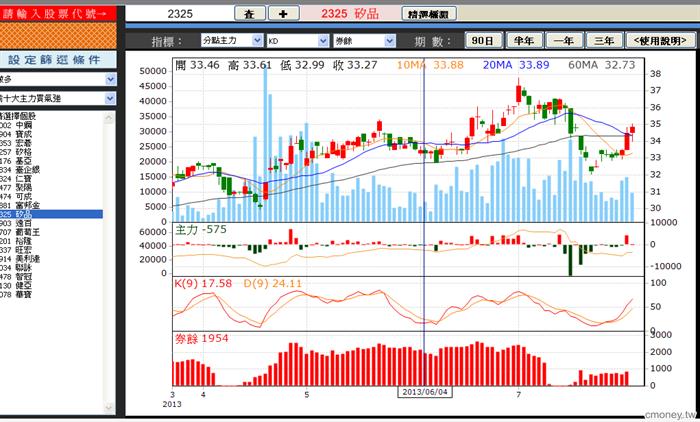Click the K(9) 17.58 indicator label
Viewport: 700px width, 422px height.
pos(203,284)
